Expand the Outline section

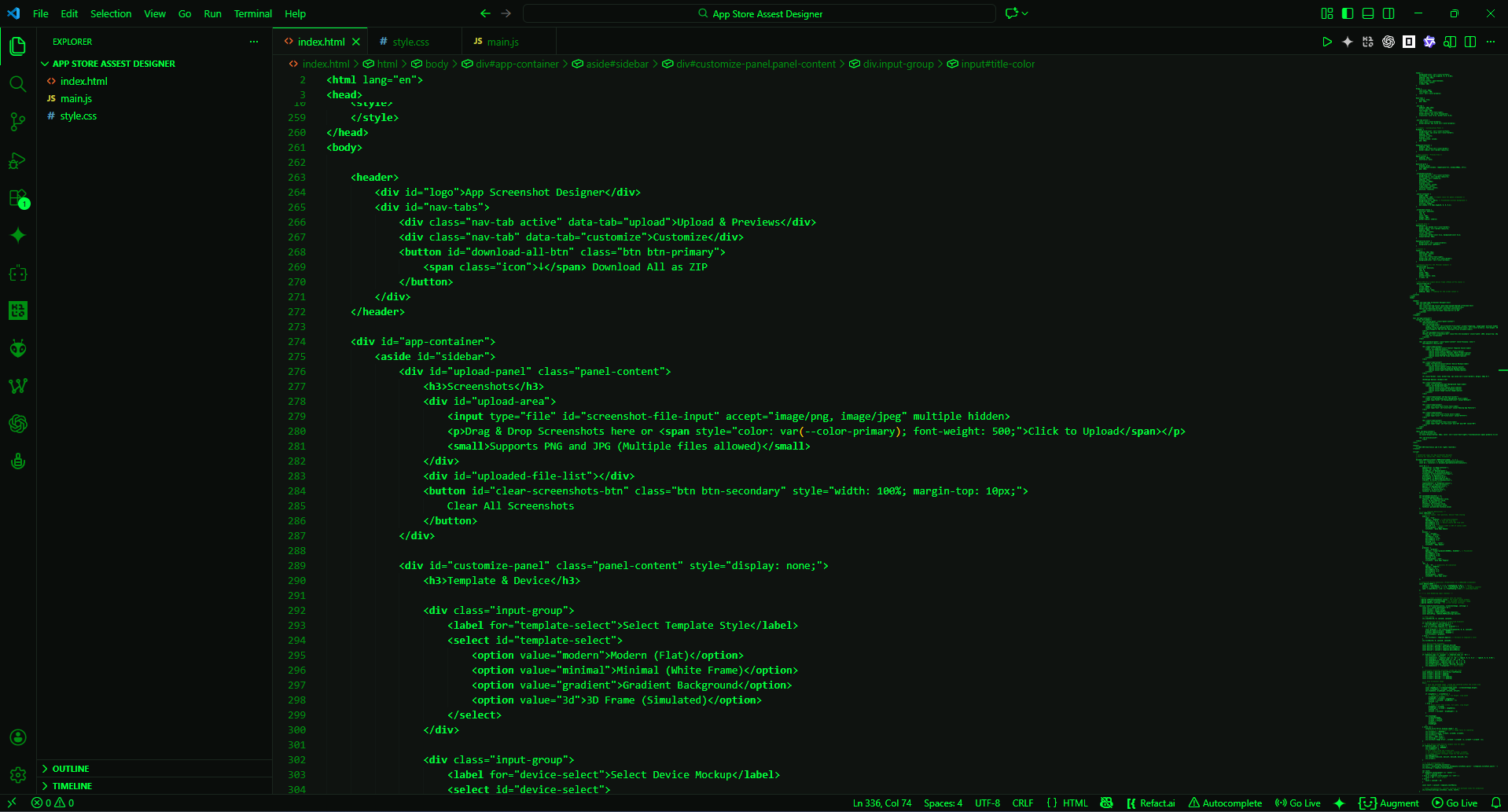coord(70,769)
